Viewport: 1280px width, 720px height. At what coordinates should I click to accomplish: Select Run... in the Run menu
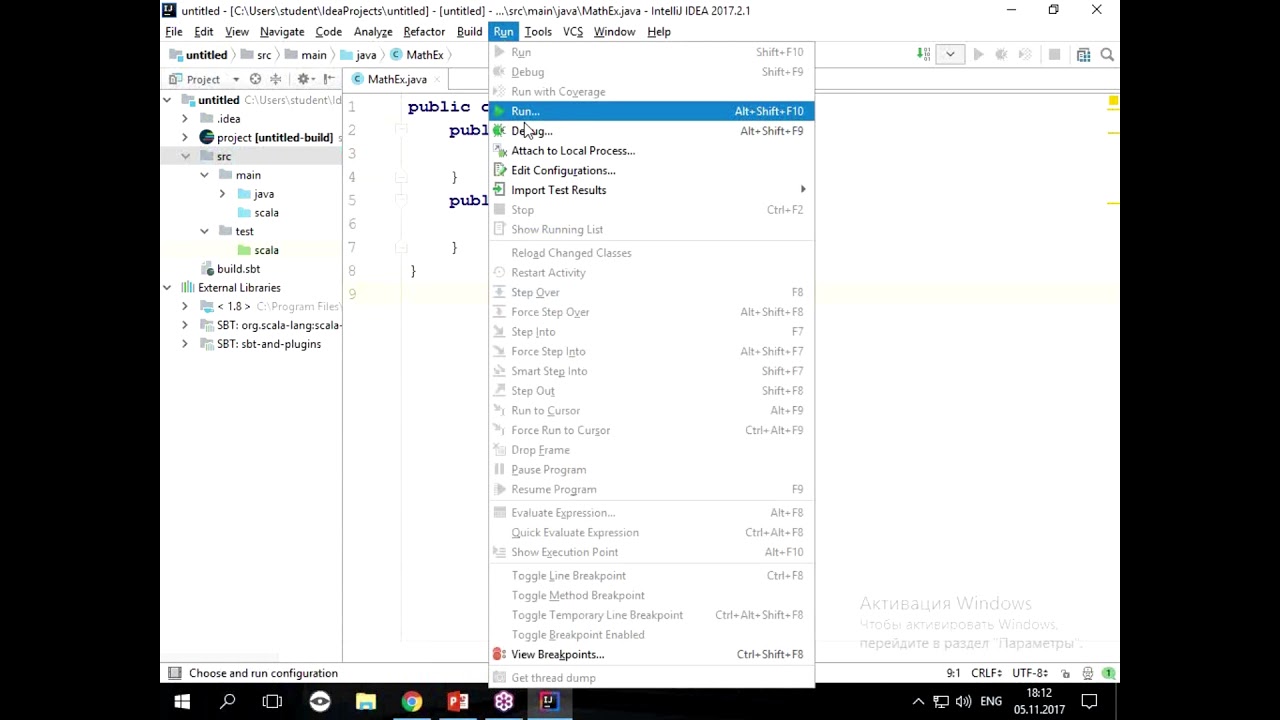[651, 111]
